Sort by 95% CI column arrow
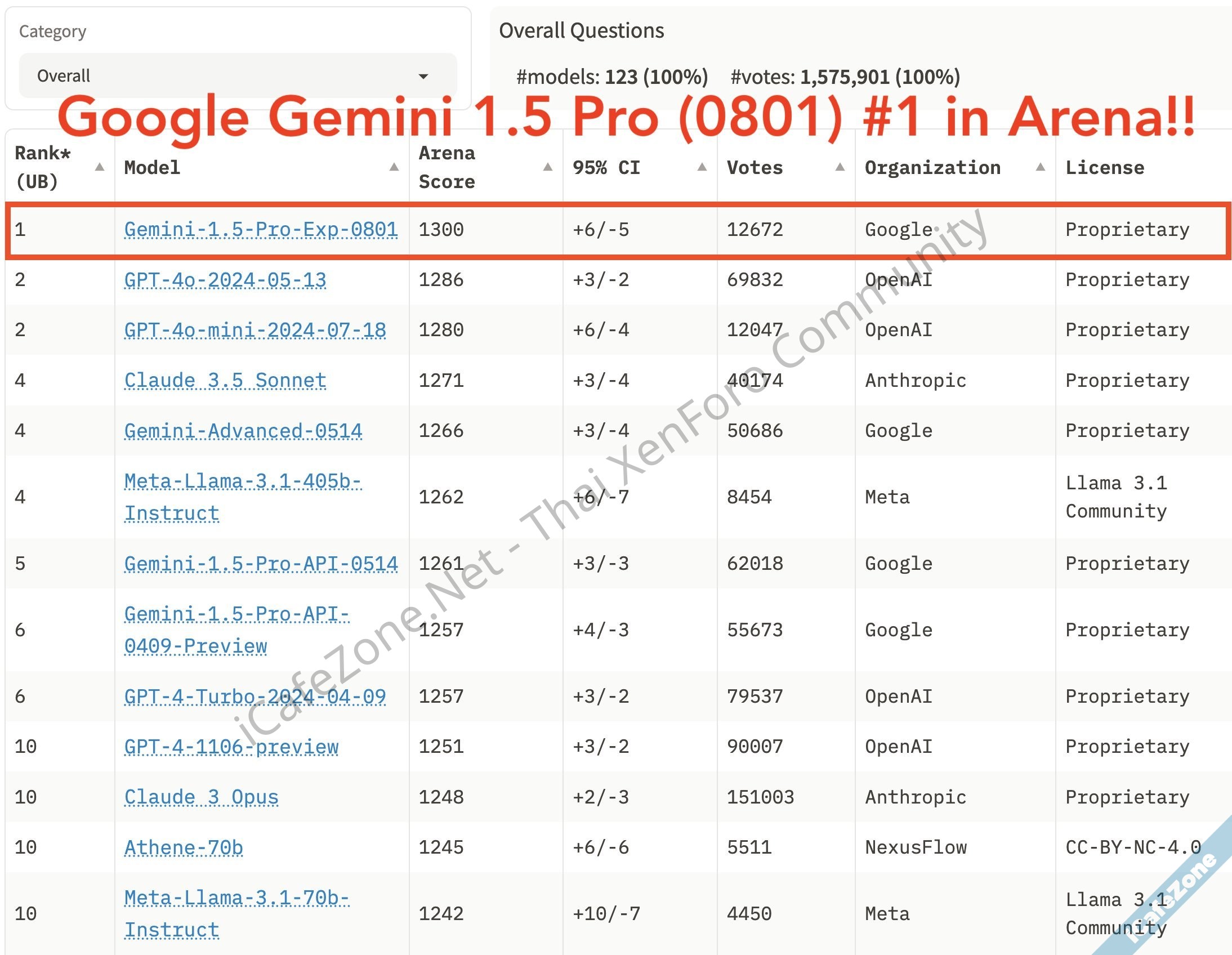Screen dimensions: 1232x955 [702, 167]
